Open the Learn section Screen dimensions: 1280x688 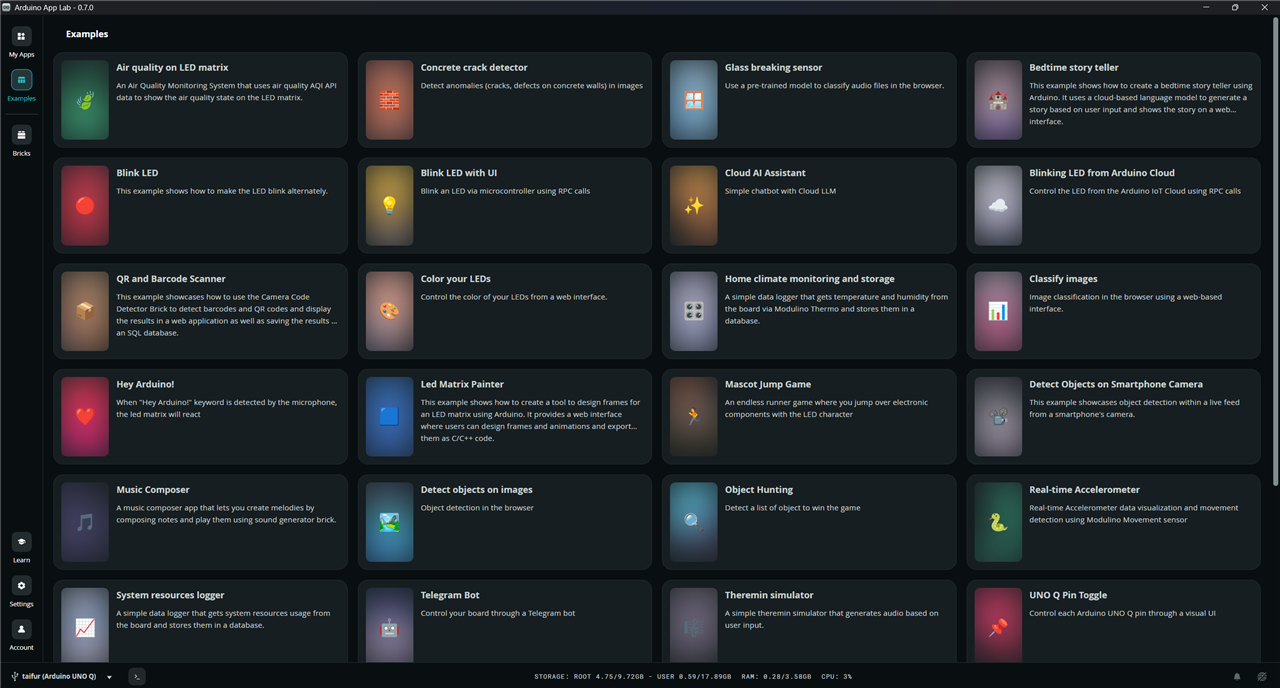click(x=21, y=547)
